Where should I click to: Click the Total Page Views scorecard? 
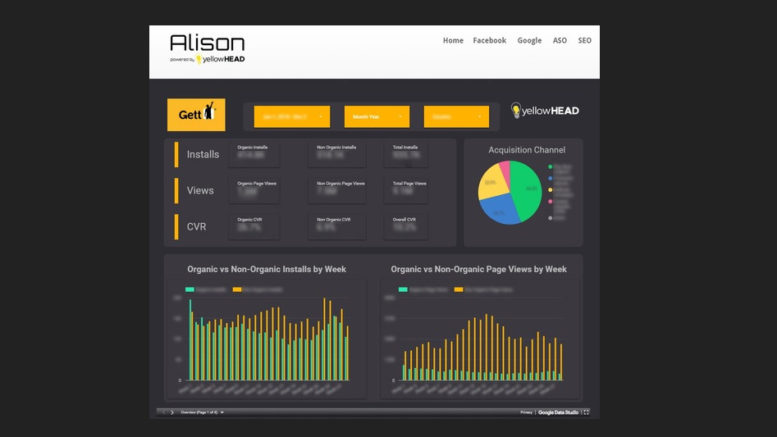point(406,190)
